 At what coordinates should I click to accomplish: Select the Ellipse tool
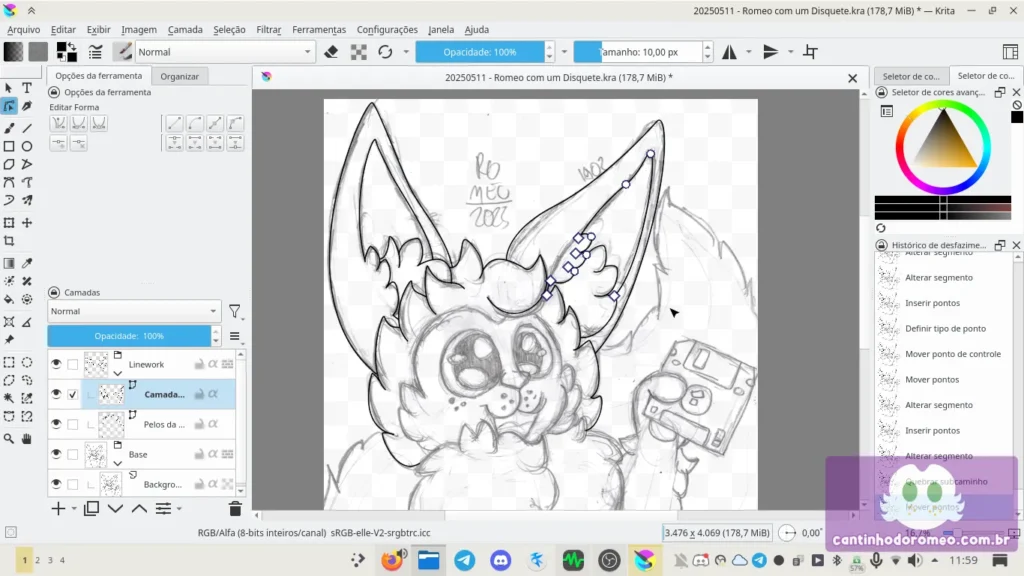point(27,146)
